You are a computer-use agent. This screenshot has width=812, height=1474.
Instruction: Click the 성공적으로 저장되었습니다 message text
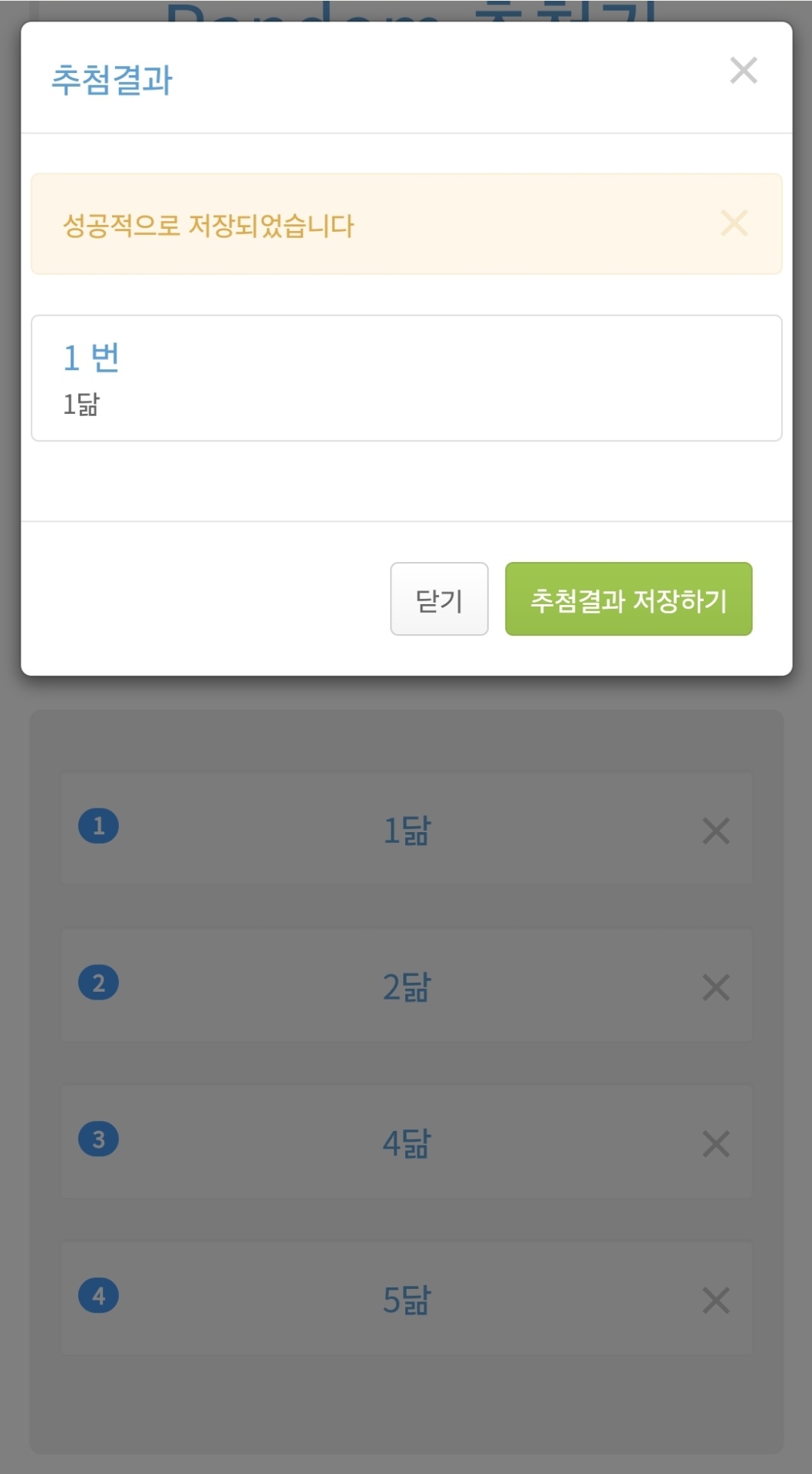[208, 226]
